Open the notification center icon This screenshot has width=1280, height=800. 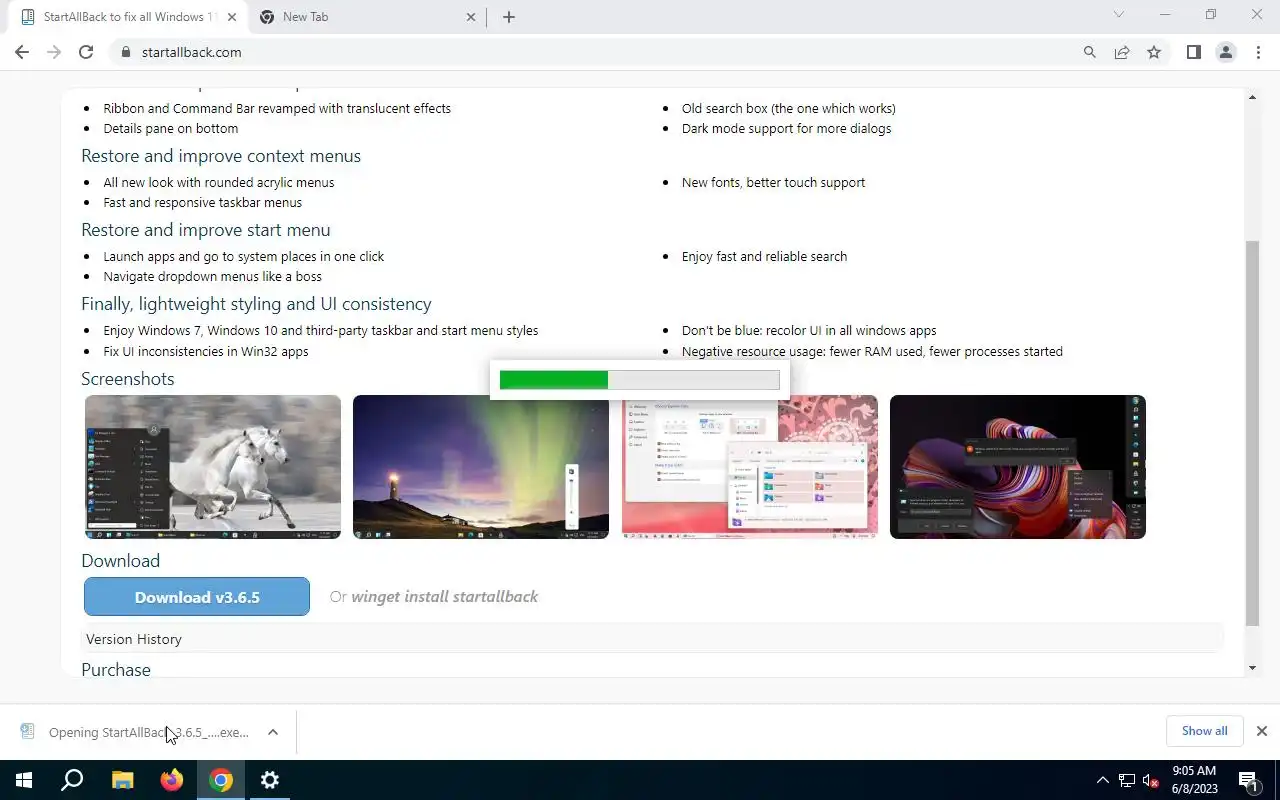point(1250,780)
